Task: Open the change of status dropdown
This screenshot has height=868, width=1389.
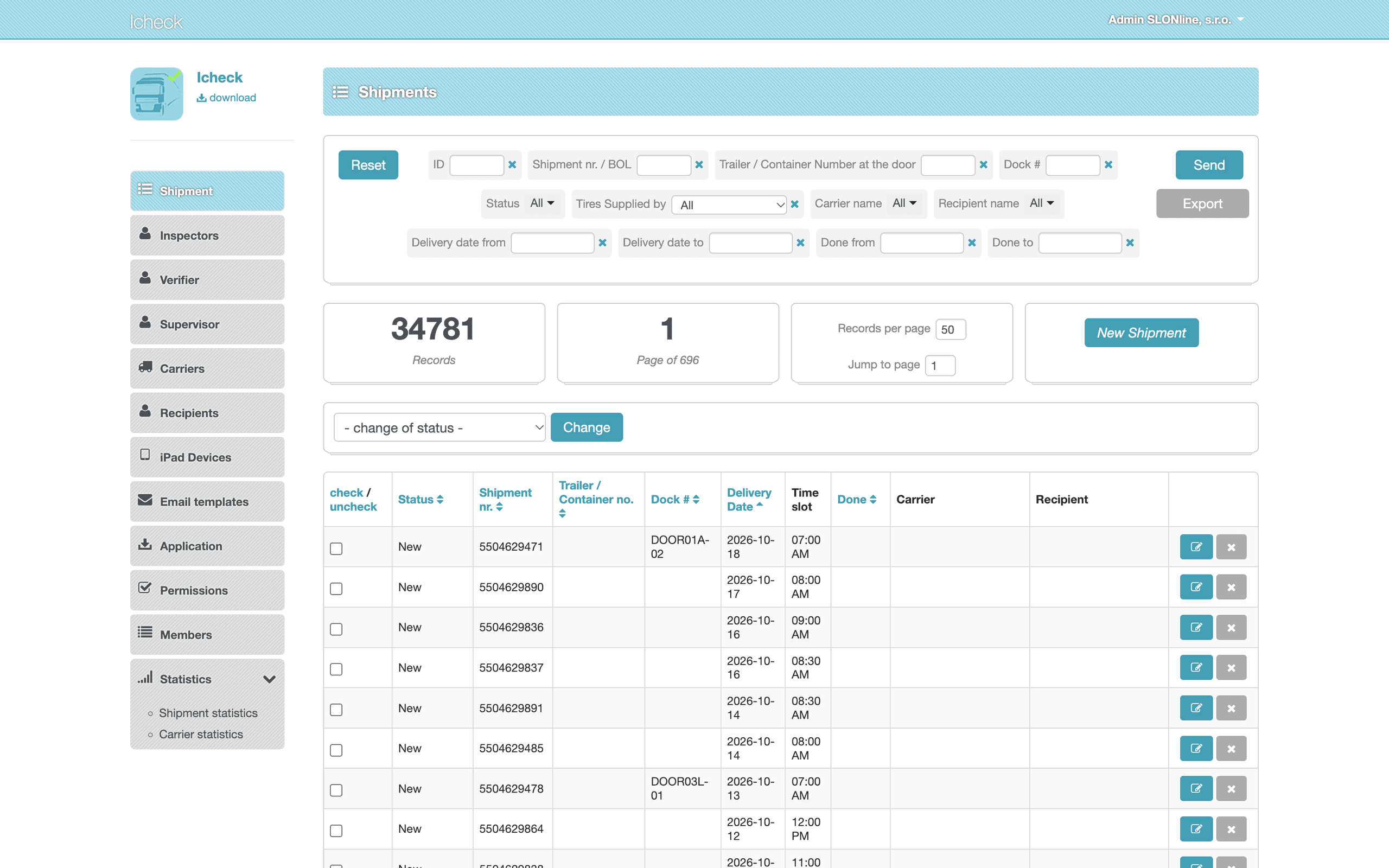Action: pos(439,427)
